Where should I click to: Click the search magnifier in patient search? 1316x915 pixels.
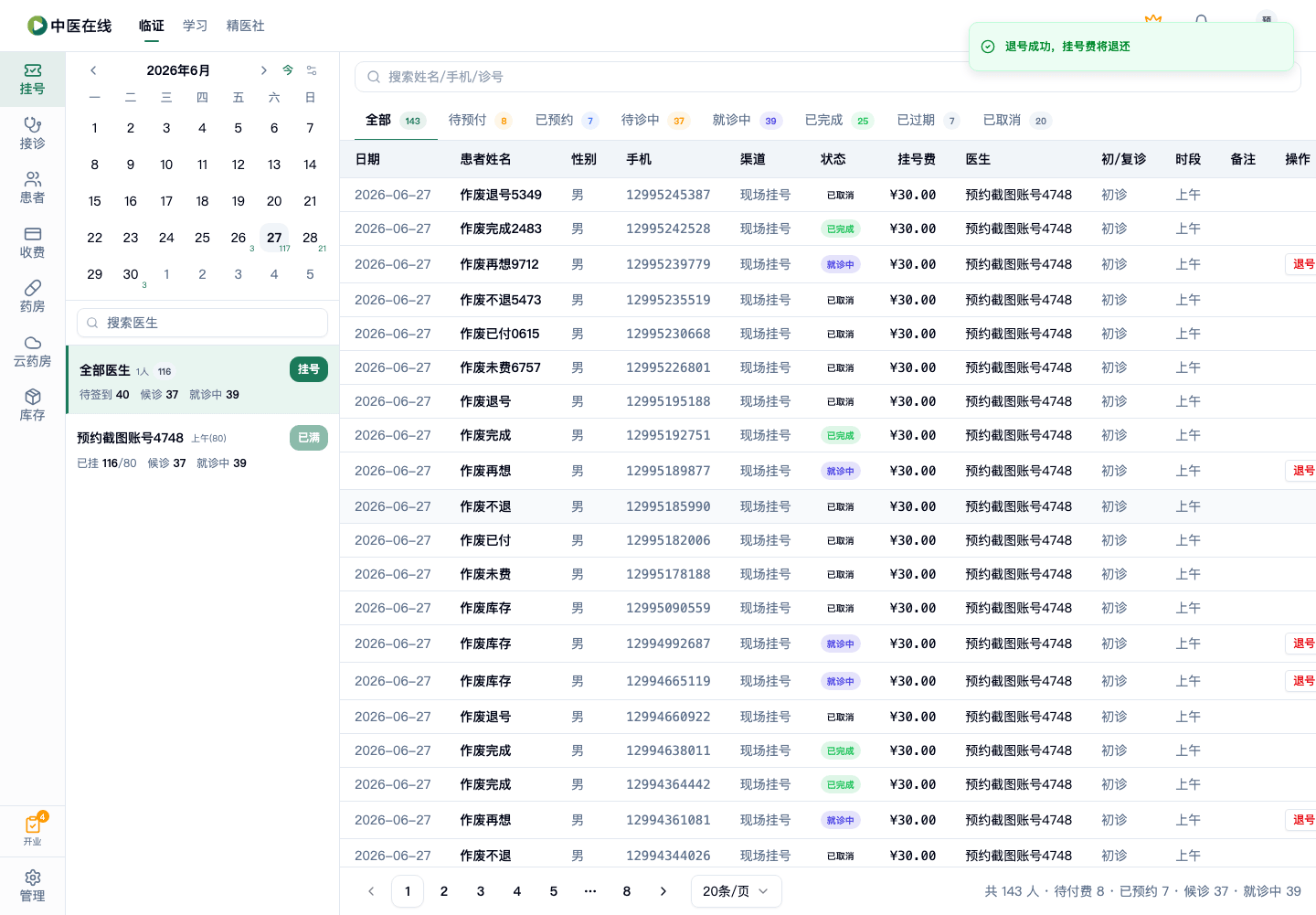tap(374, 77)
